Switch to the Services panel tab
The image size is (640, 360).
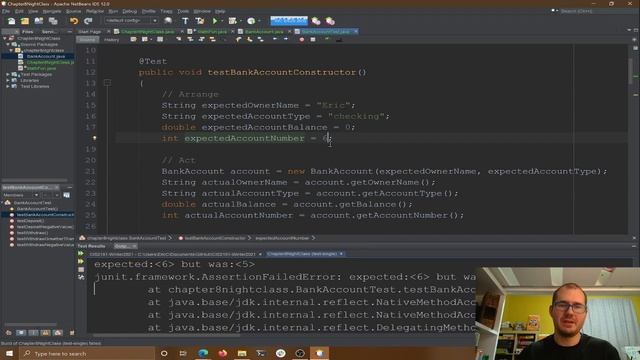pos(49,31)
